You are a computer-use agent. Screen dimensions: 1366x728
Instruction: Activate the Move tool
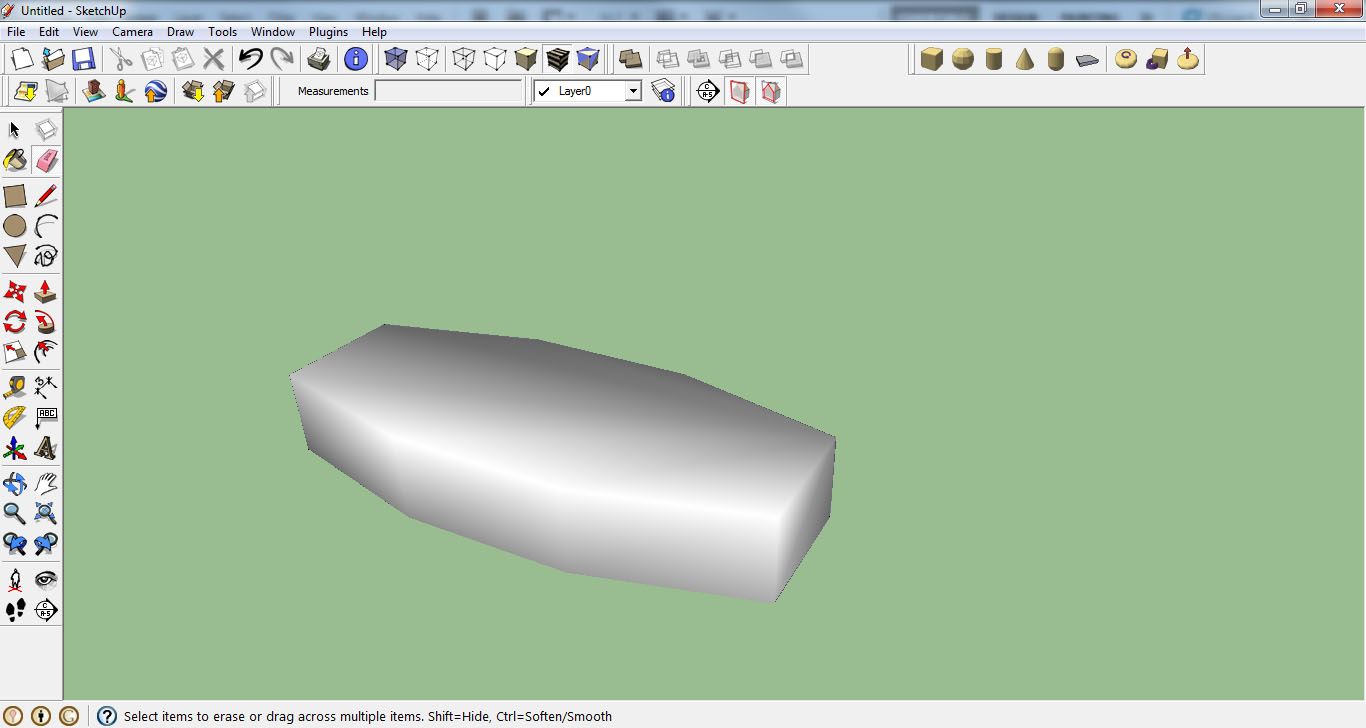(15, 292)
